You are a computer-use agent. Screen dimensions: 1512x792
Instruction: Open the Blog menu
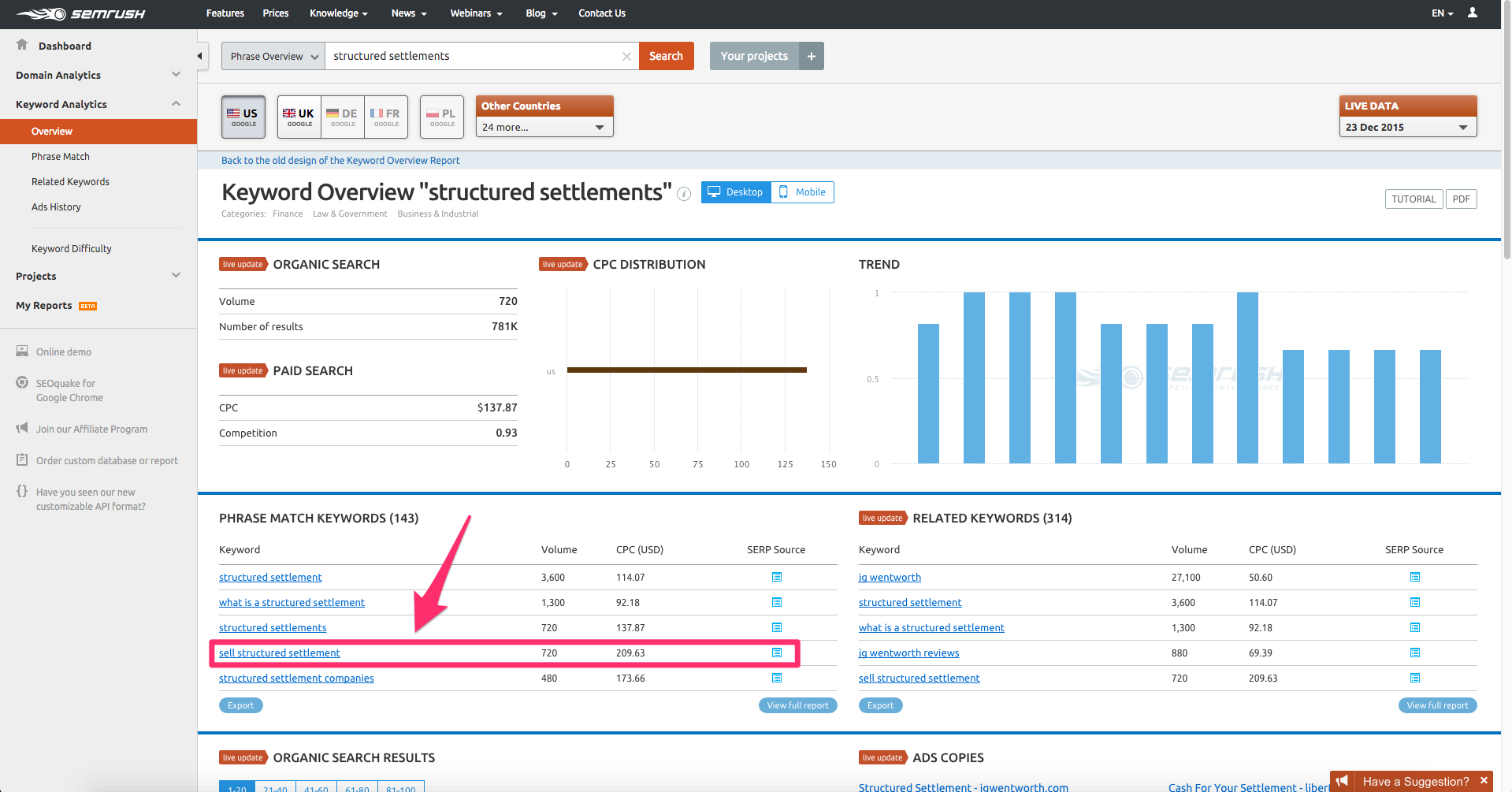541,13
